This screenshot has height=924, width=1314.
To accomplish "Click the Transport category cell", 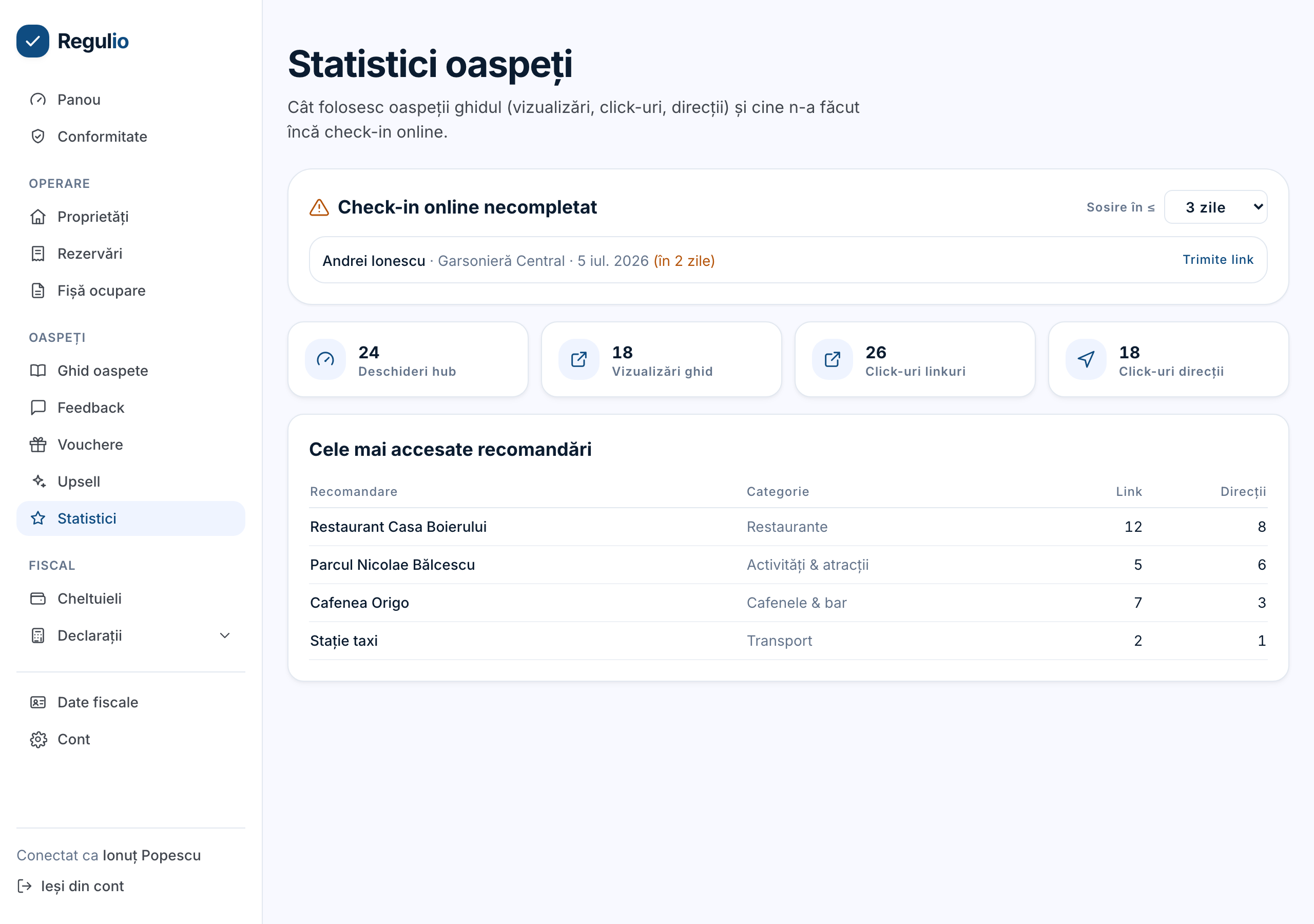I will tap(780, 641).
